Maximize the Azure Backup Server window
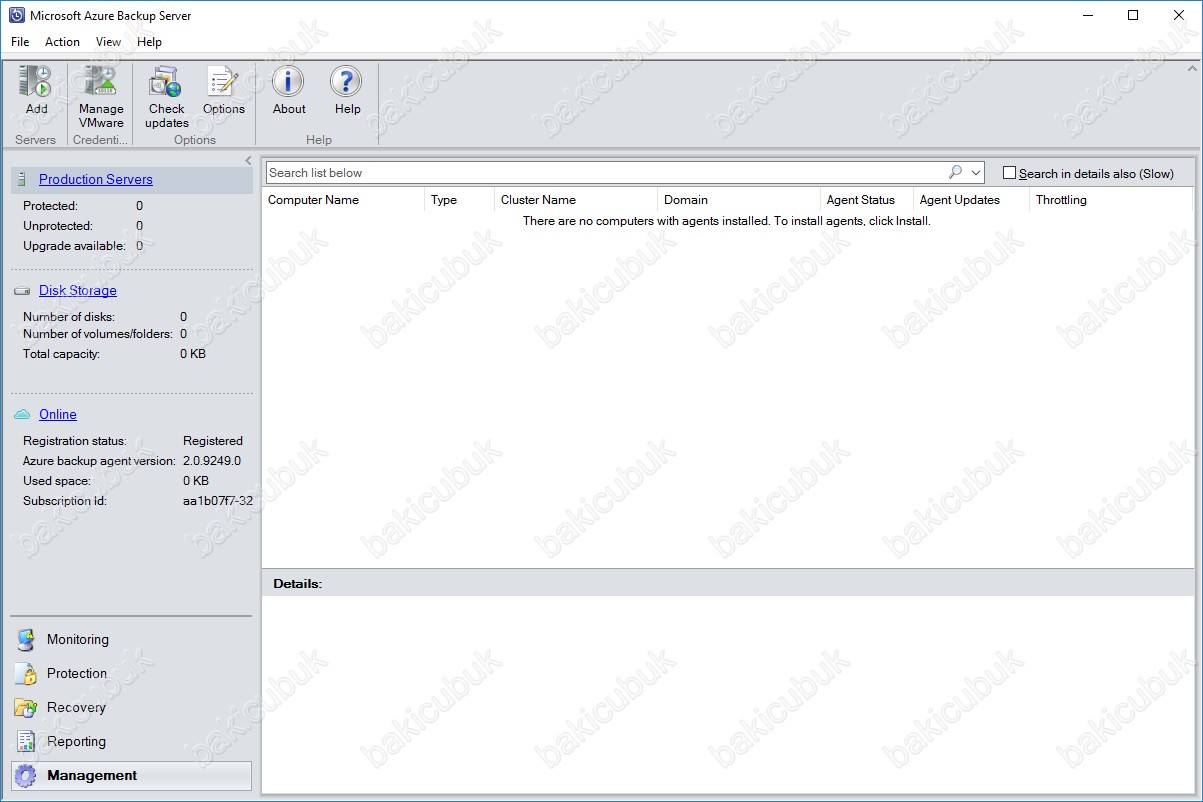The height and width of the screenshot is (802, 1203). pos(1133,15)
